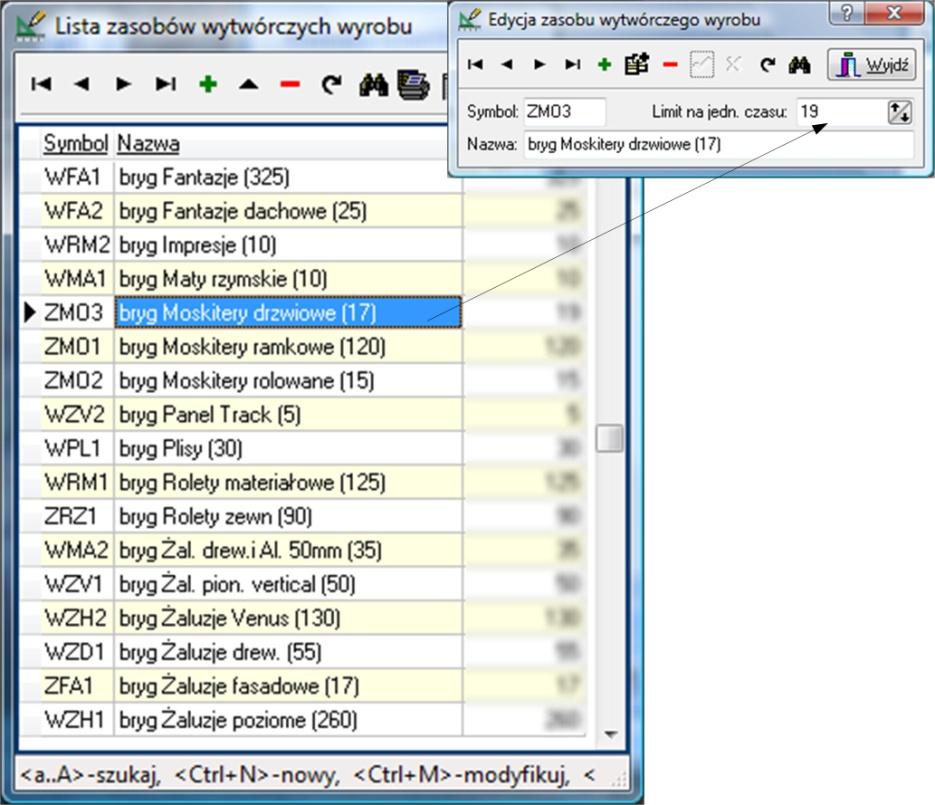935x805 pixels.
Task: Go to first record in list window
Action: tap(41, 84)
